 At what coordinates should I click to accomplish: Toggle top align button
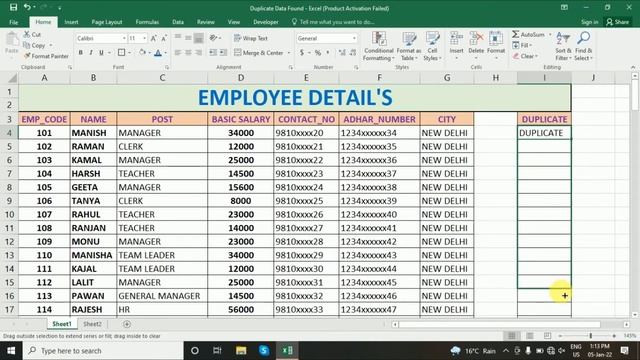(x=178, y=38)
